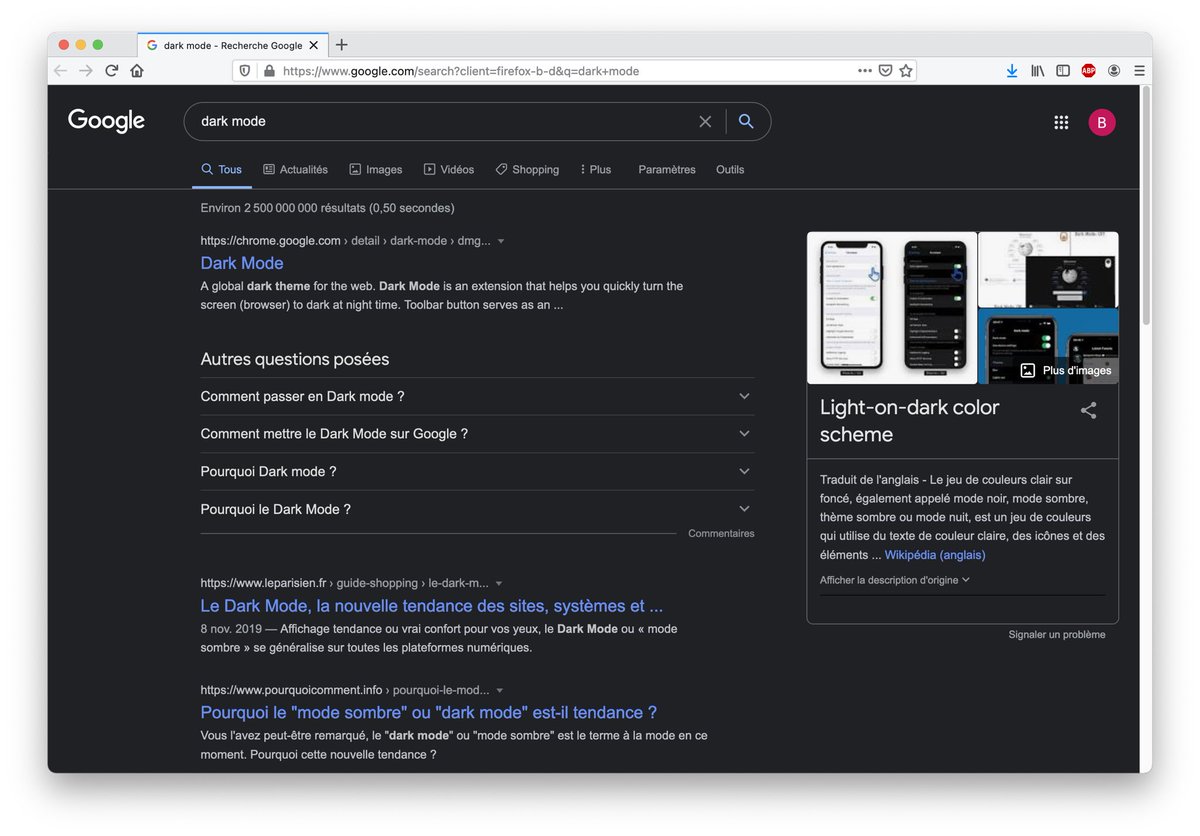
Task: Click Commentaires feedback link
Action: click(x=721, y=534)
